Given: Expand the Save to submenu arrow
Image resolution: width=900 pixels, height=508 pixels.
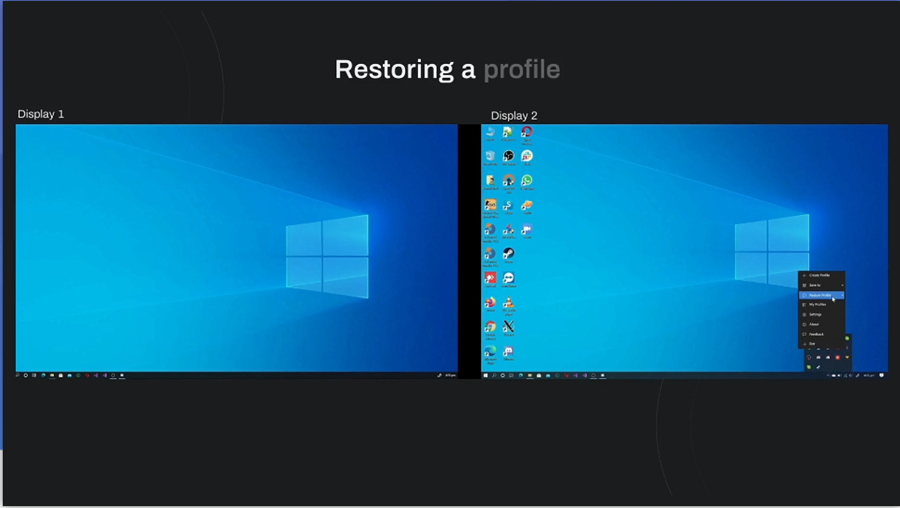Looking at the screenshot, I should click(x=842, y=285).
